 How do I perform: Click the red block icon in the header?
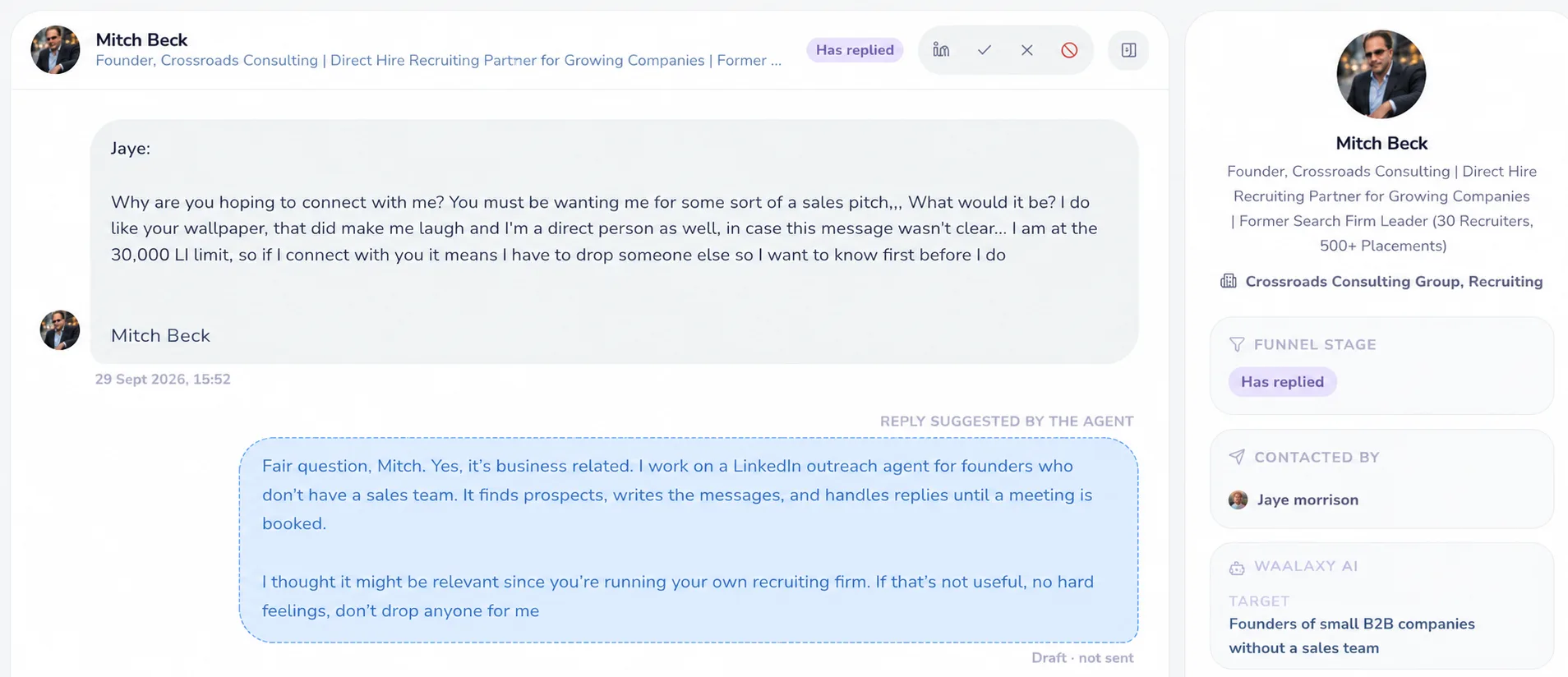click(1069, 50)
